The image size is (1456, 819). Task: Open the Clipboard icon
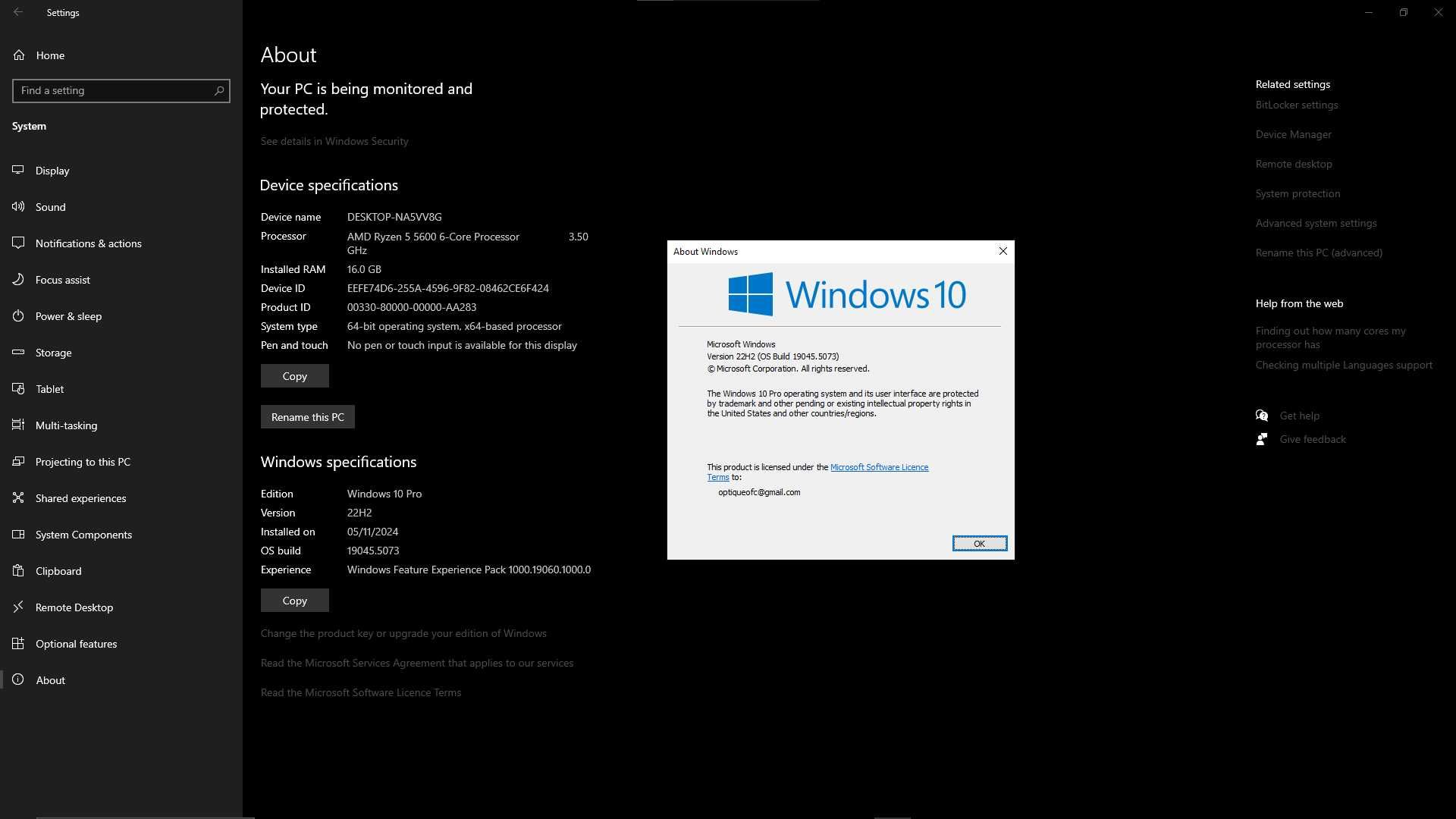[18, 570]
